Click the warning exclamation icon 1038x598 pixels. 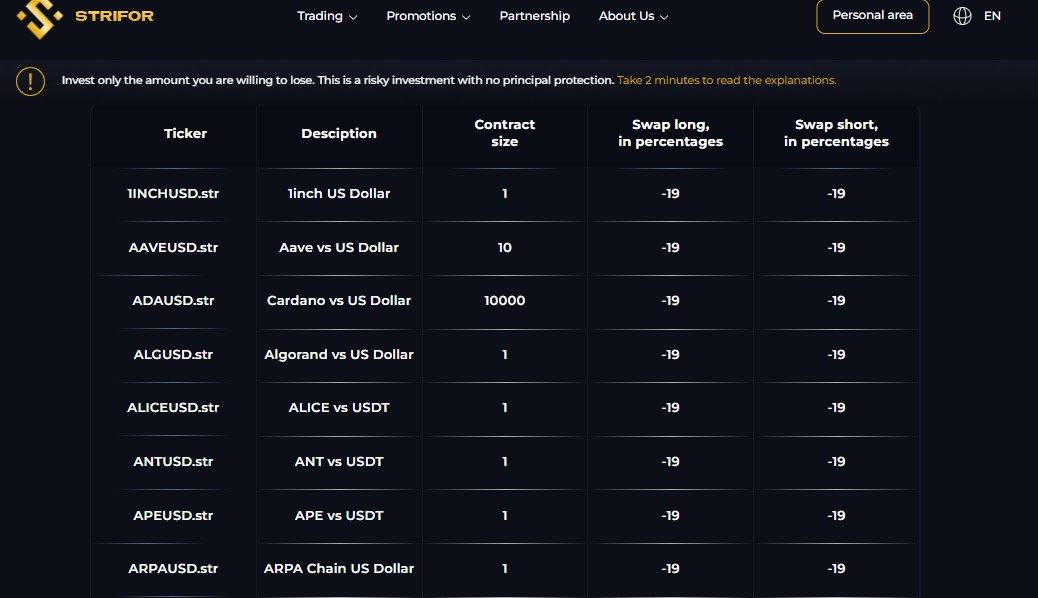pyautogui.click(x=30, y=81)
